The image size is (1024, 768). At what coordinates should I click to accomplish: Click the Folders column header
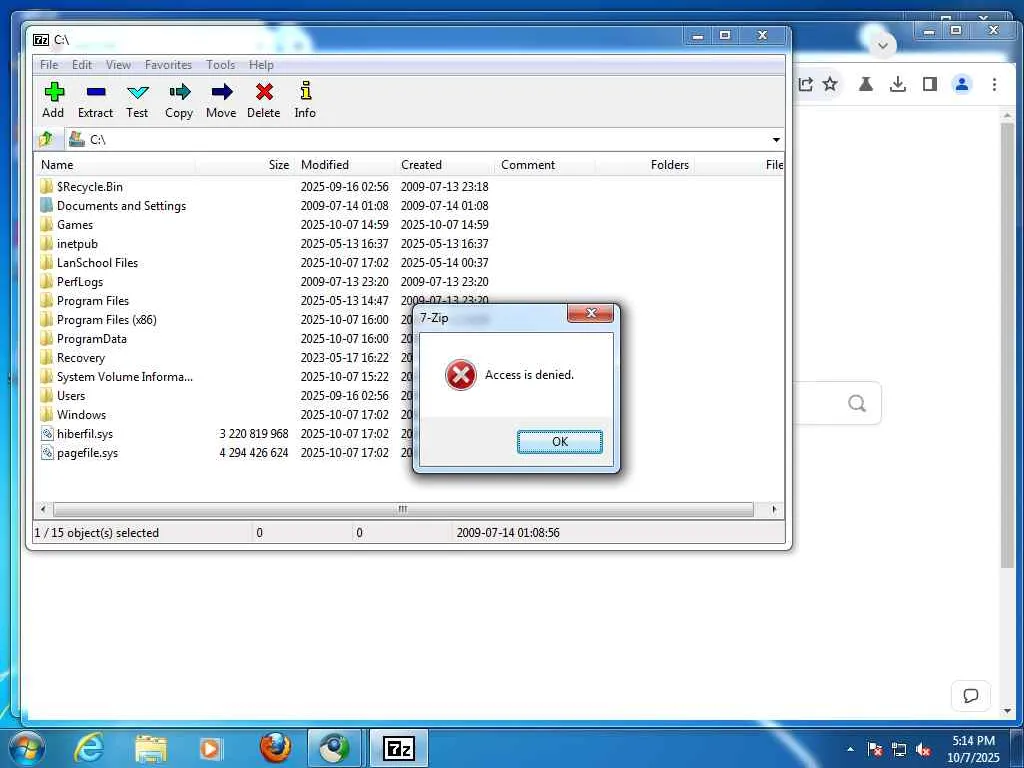point(645,165)
